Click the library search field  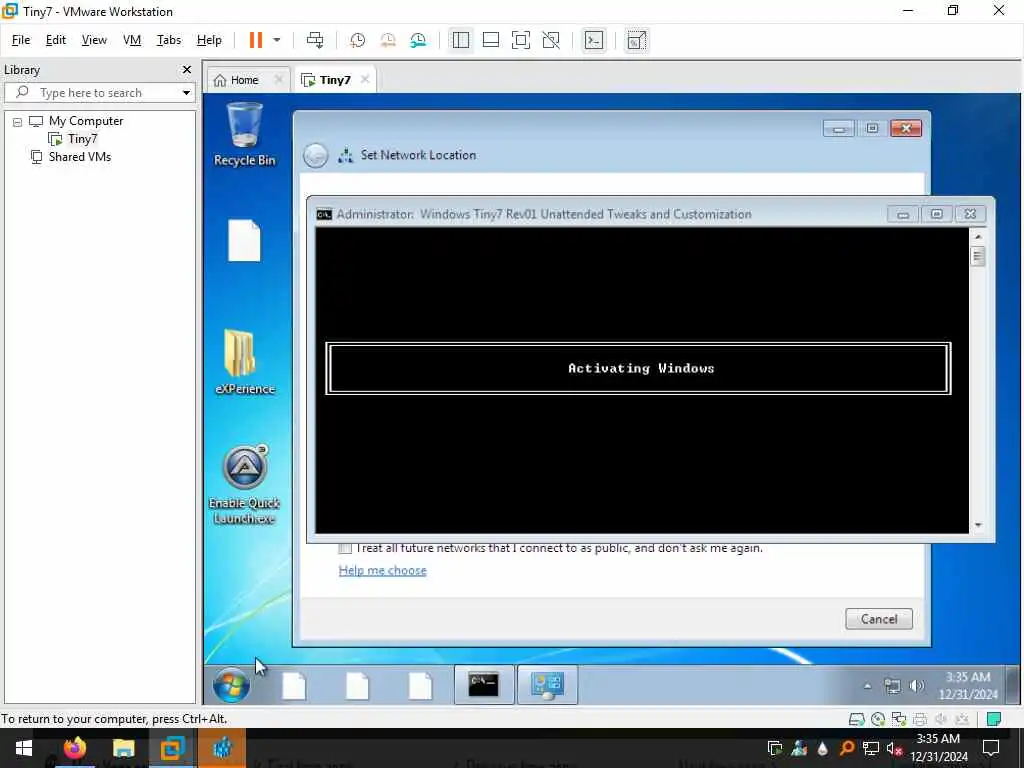coord(98,93)
